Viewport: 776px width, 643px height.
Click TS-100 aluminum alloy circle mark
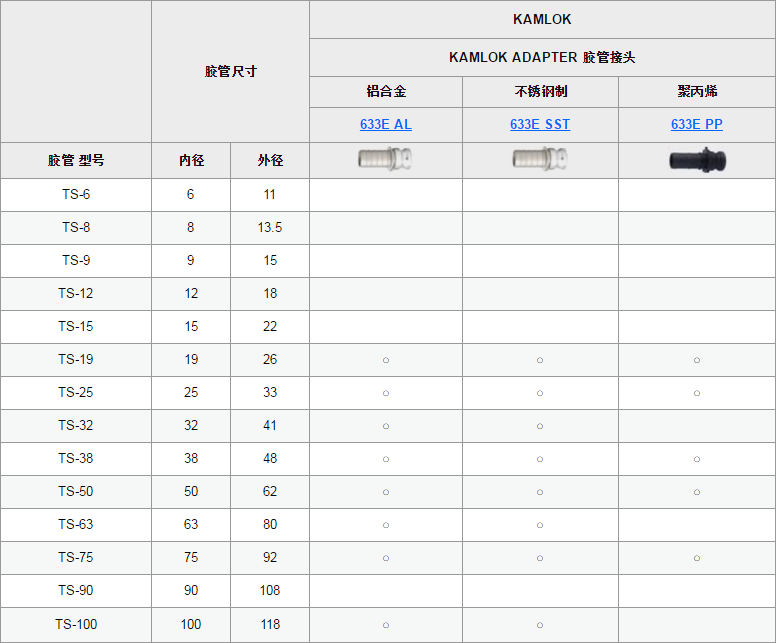coord(386,626)
